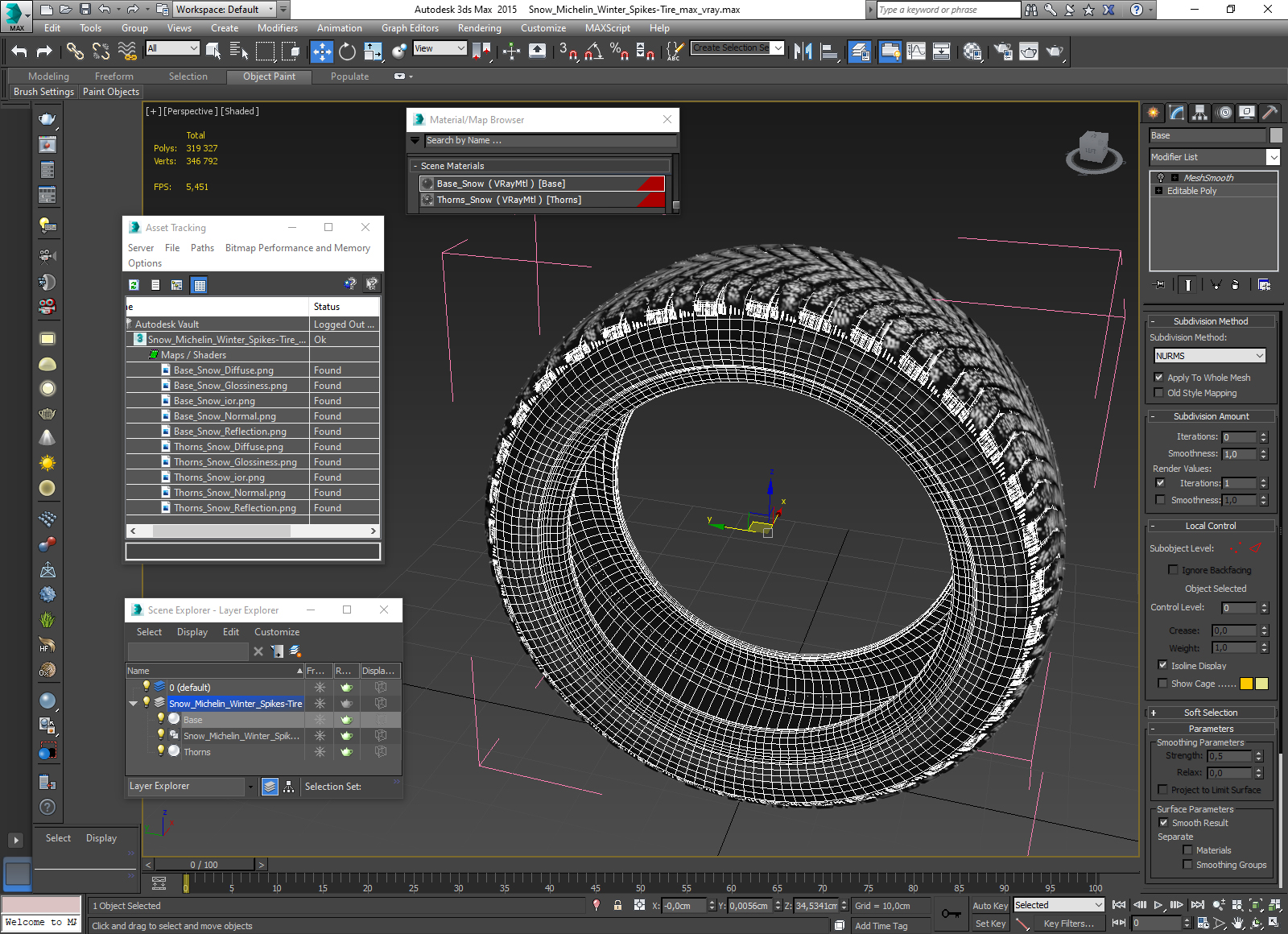
Task: Switch to Modify command panel tab
Action: [1177, 113]
